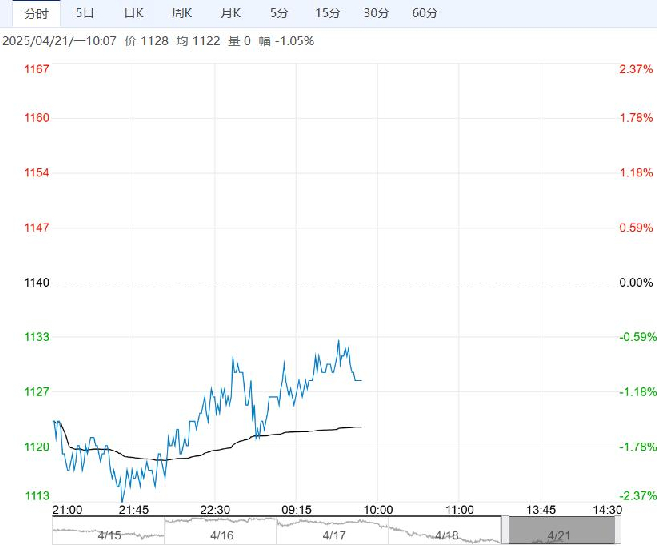Switch to the 60分 chart tab

424,13
